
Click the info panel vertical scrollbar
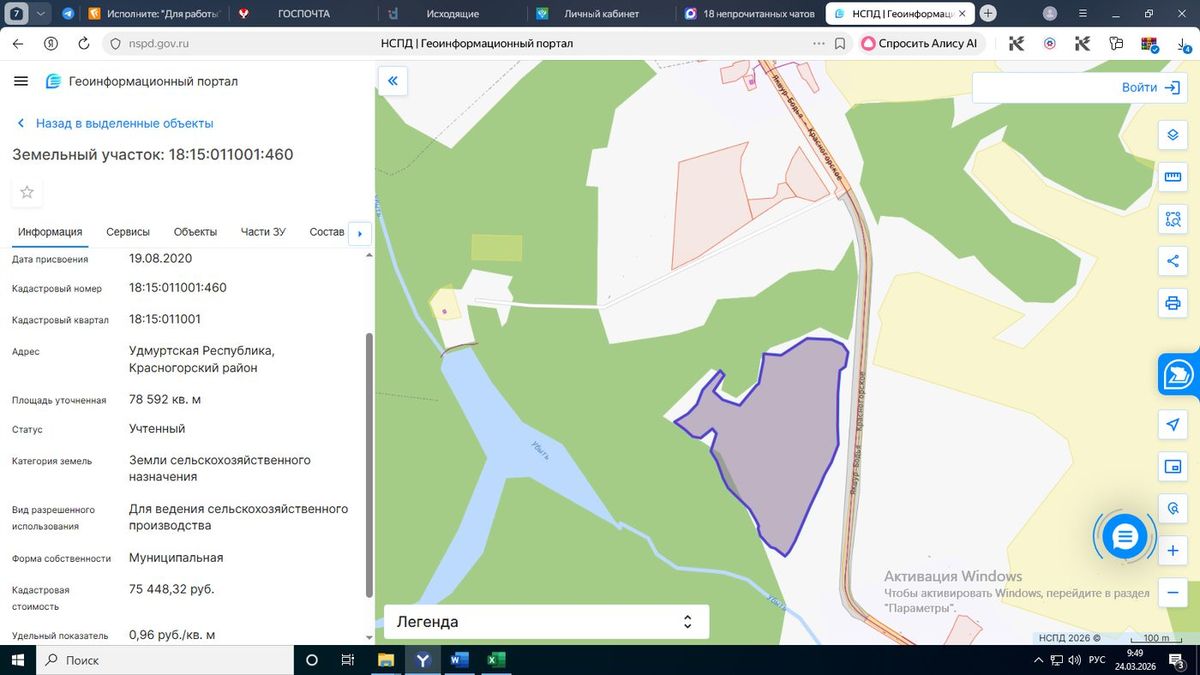tap(370, 465)
